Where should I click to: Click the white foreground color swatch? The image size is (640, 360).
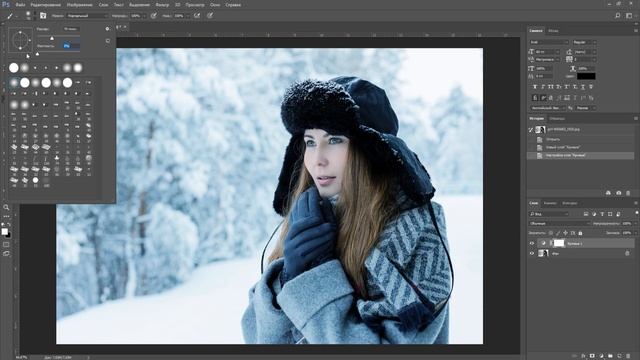tap(4, 232)
